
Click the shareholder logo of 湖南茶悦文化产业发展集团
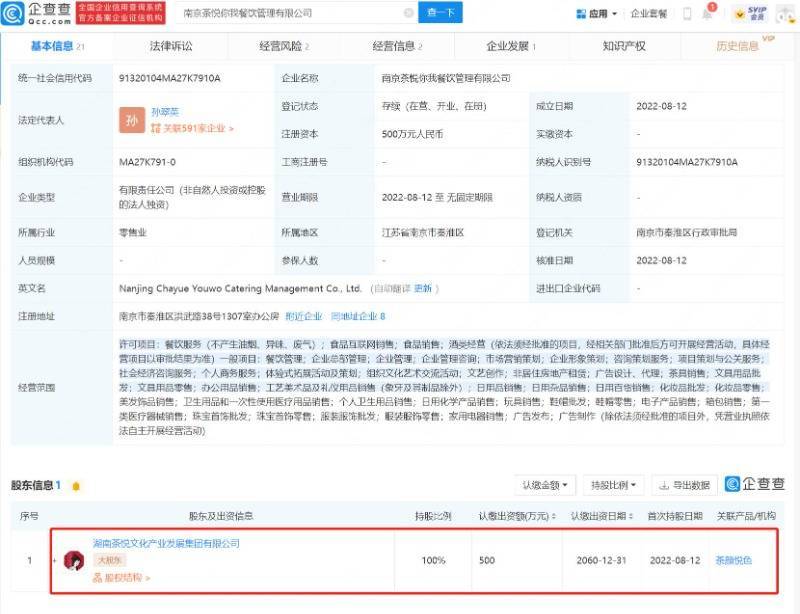point(74,560)
